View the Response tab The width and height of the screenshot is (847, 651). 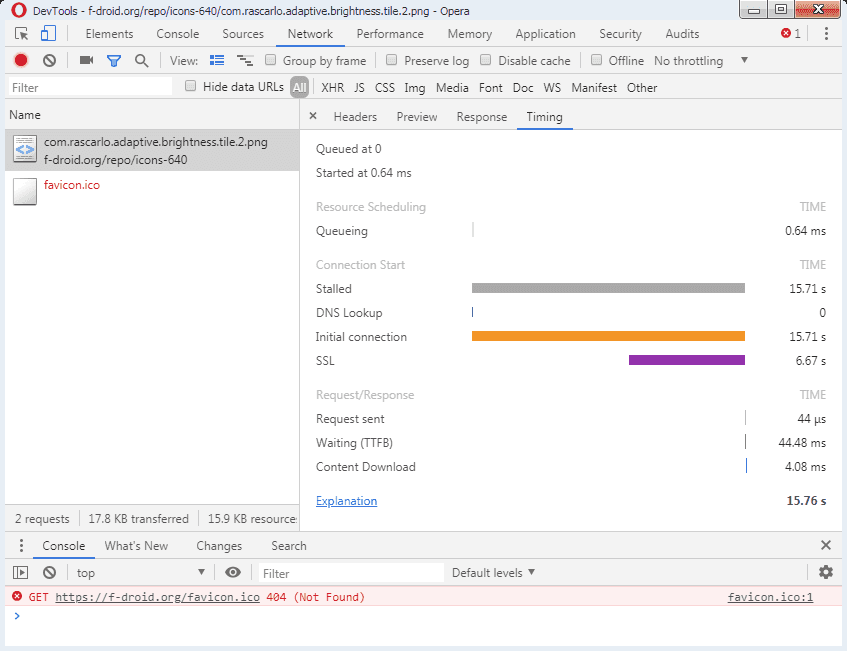[481, 117]
